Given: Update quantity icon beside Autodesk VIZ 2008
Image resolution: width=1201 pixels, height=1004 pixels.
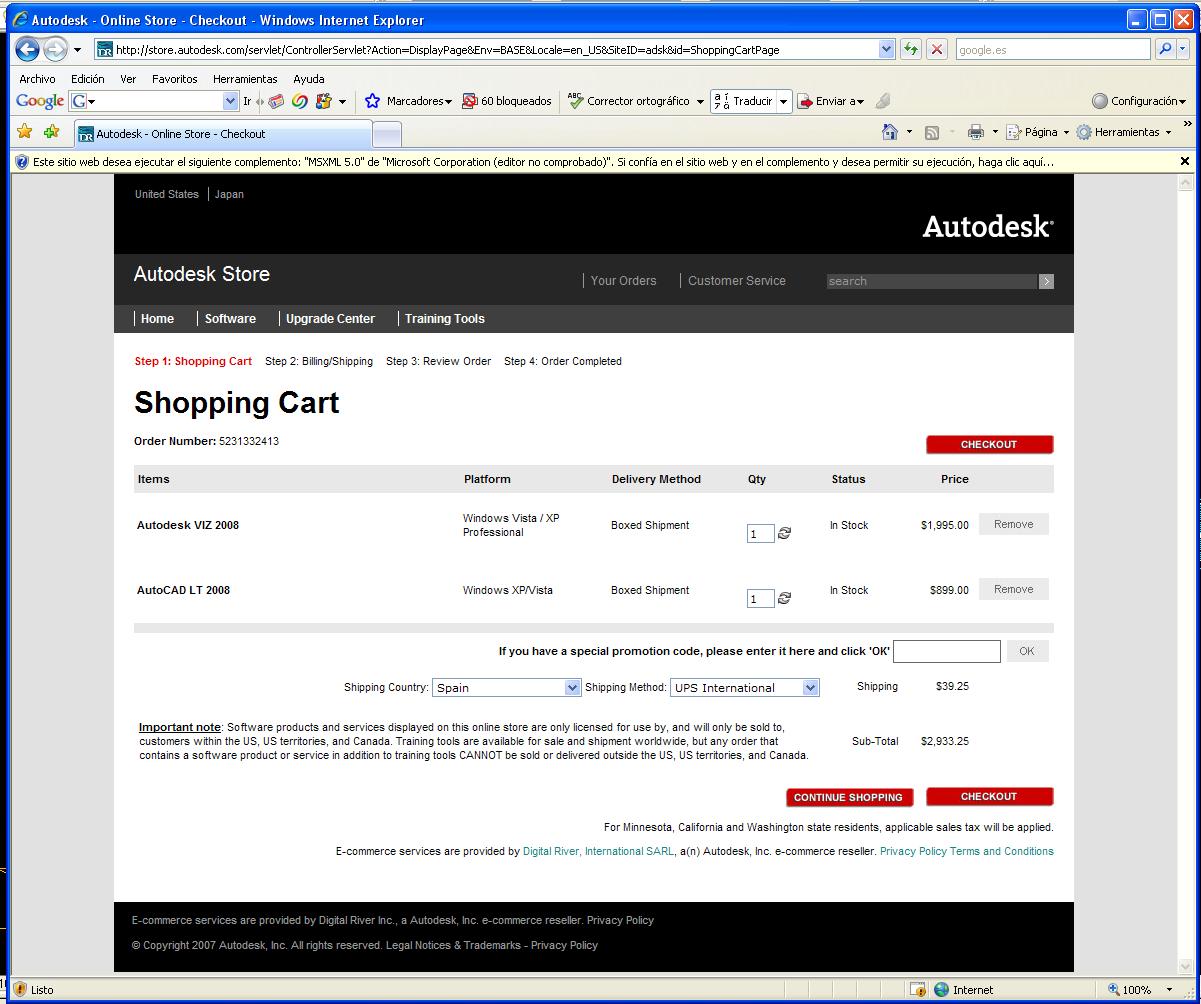Looking at the screenshot, I should pos(784,533).
